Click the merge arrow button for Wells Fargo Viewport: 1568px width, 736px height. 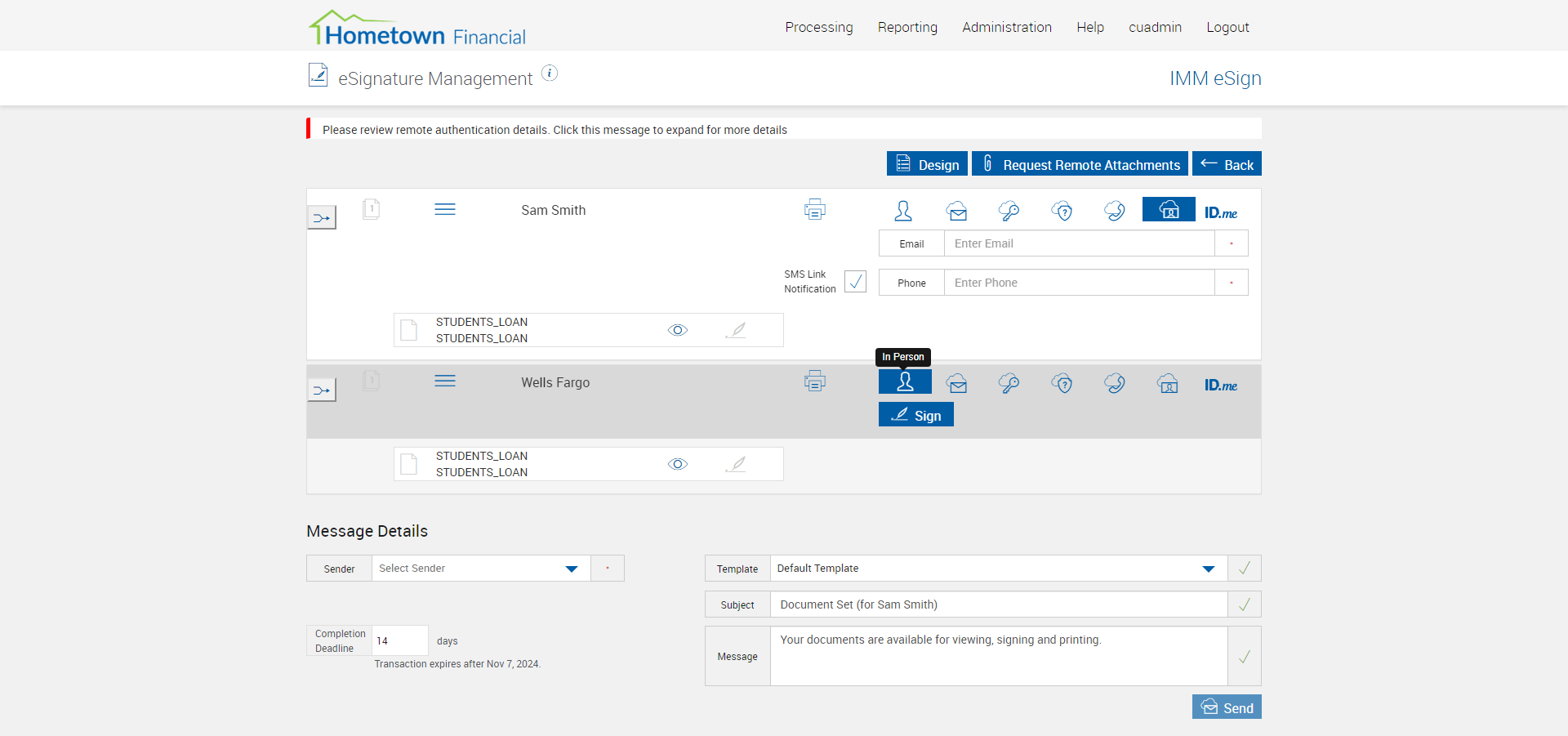(322, 390)
